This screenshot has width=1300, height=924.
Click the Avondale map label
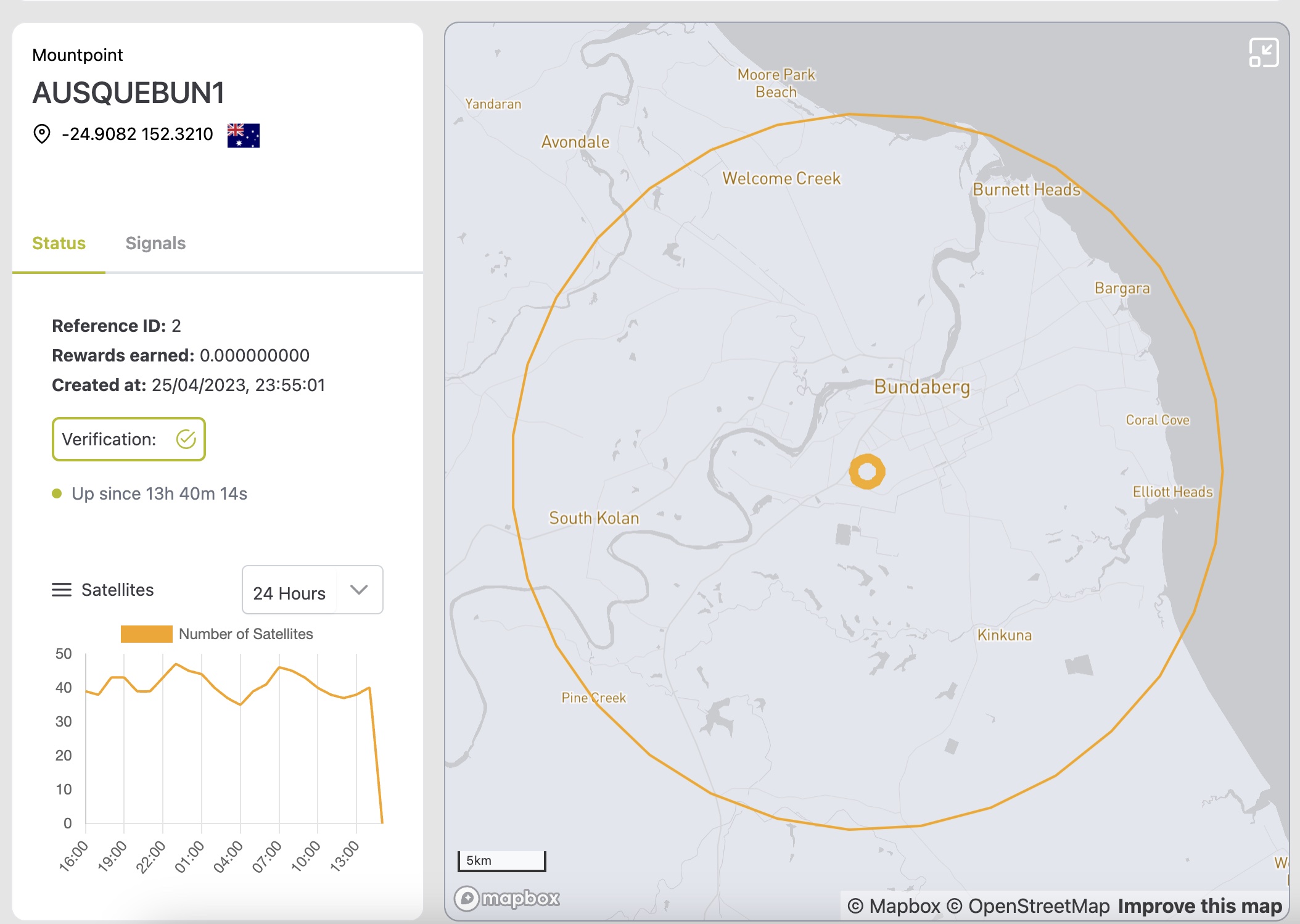[x=575, y=142]
